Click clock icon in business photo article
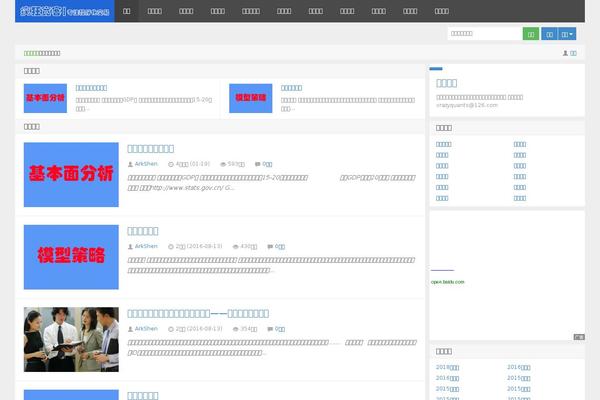Image resolution: width=600 pixels, height=400 pixels. pos(171,329)
